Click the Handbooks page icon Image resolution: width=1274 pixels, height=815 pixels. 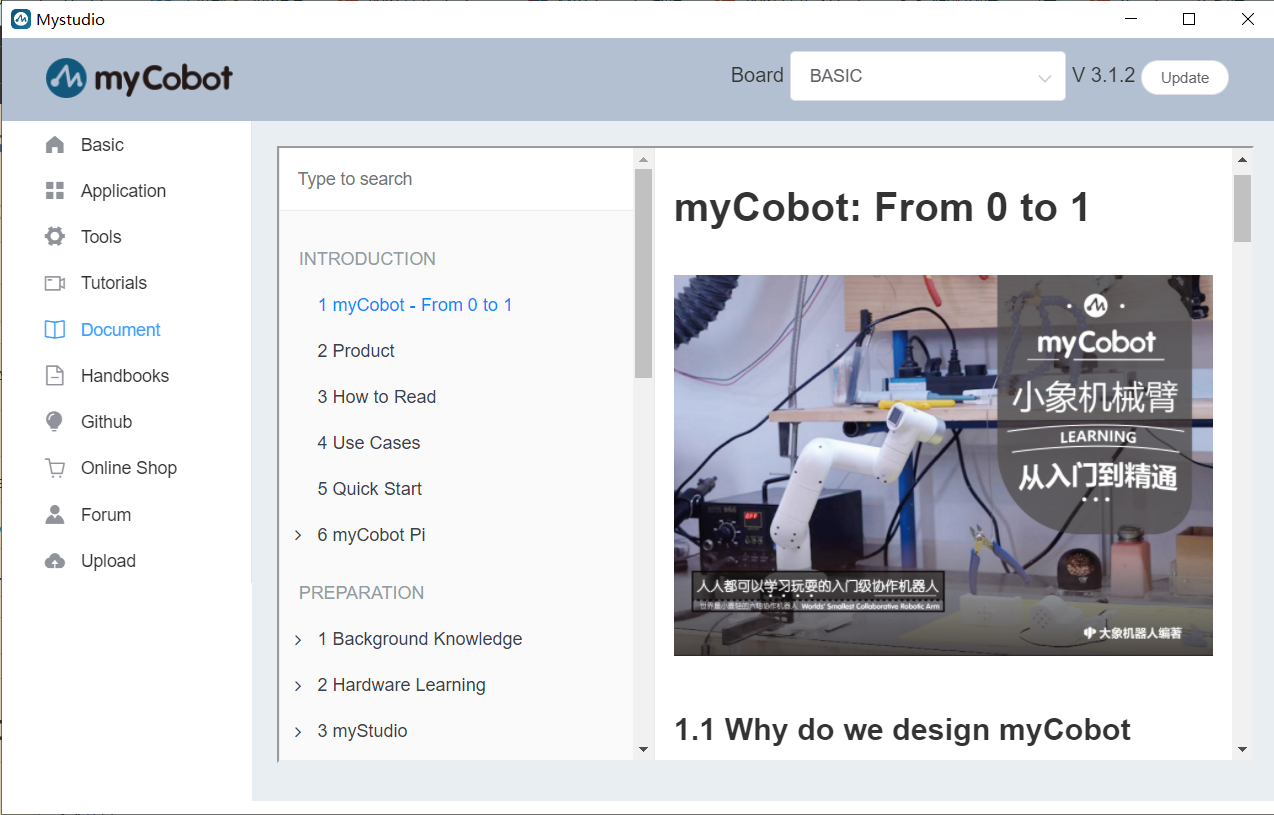(55, 376)
